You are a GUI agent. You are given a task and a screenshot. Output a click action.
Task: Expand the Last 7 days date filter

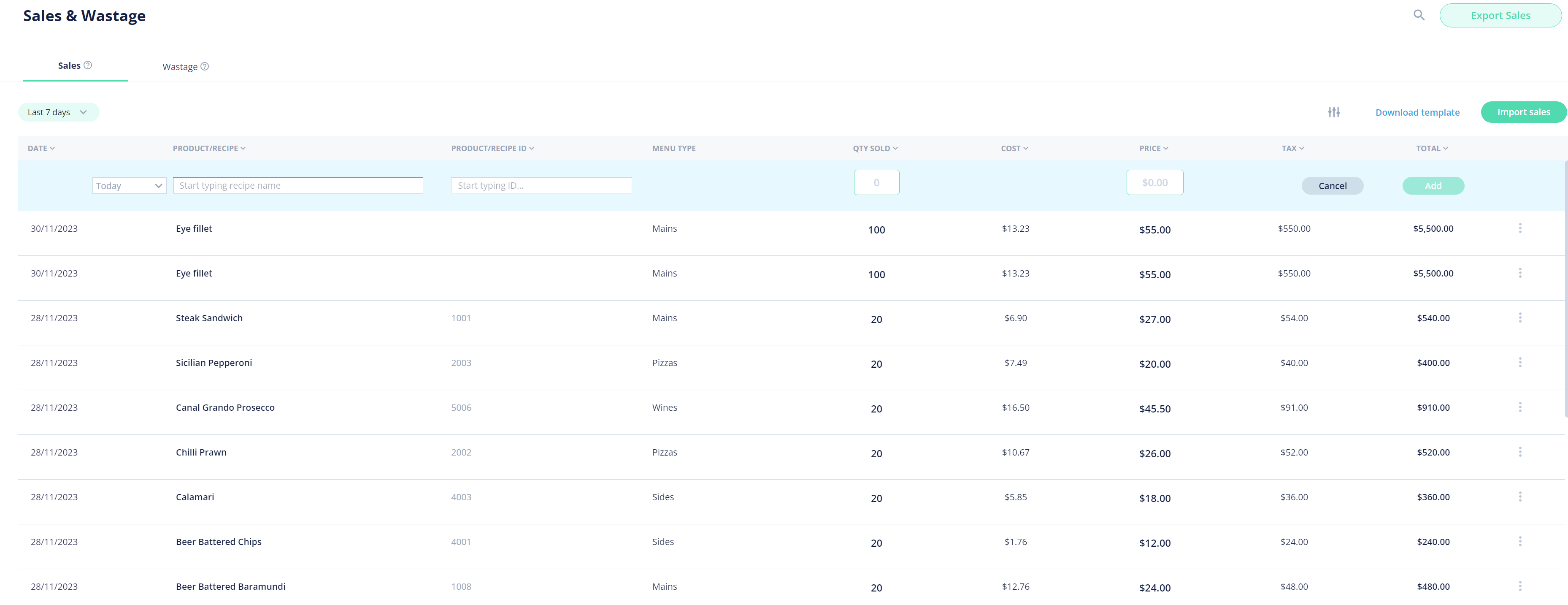pos(58,112)
